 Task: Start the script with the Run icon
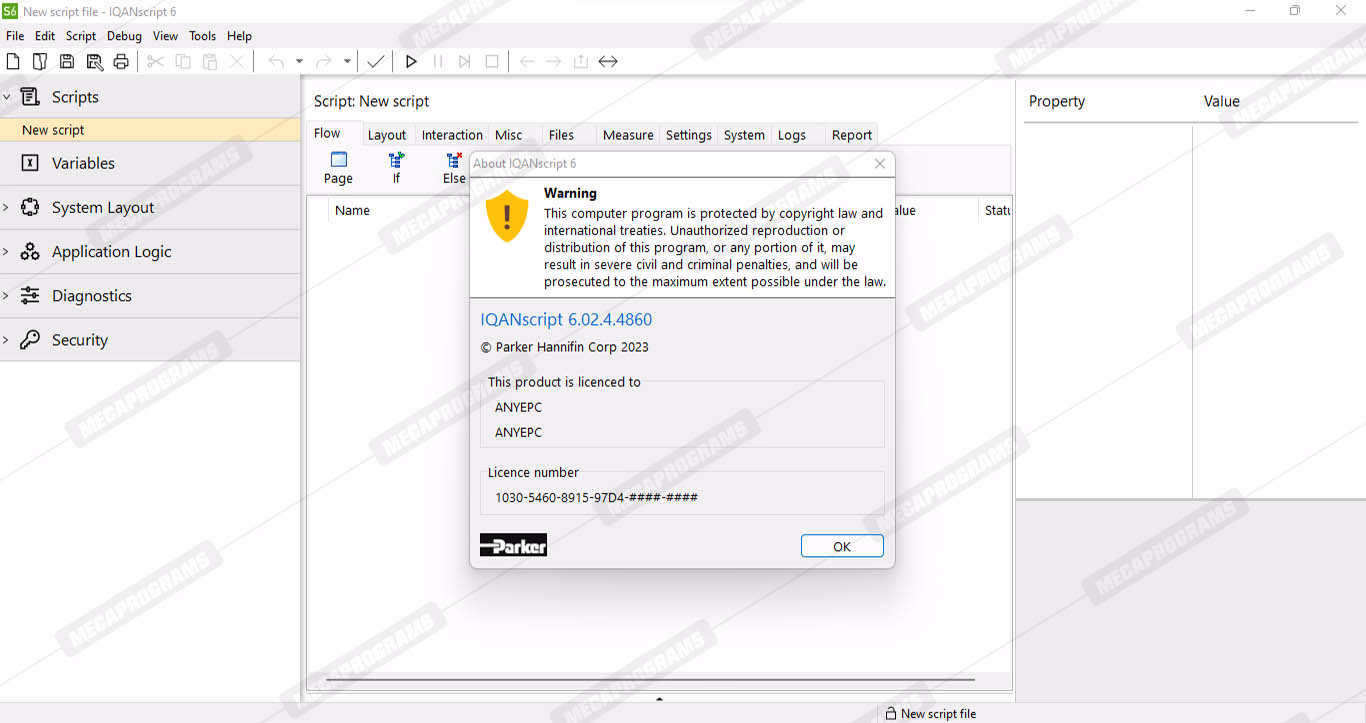coord(411,62)
